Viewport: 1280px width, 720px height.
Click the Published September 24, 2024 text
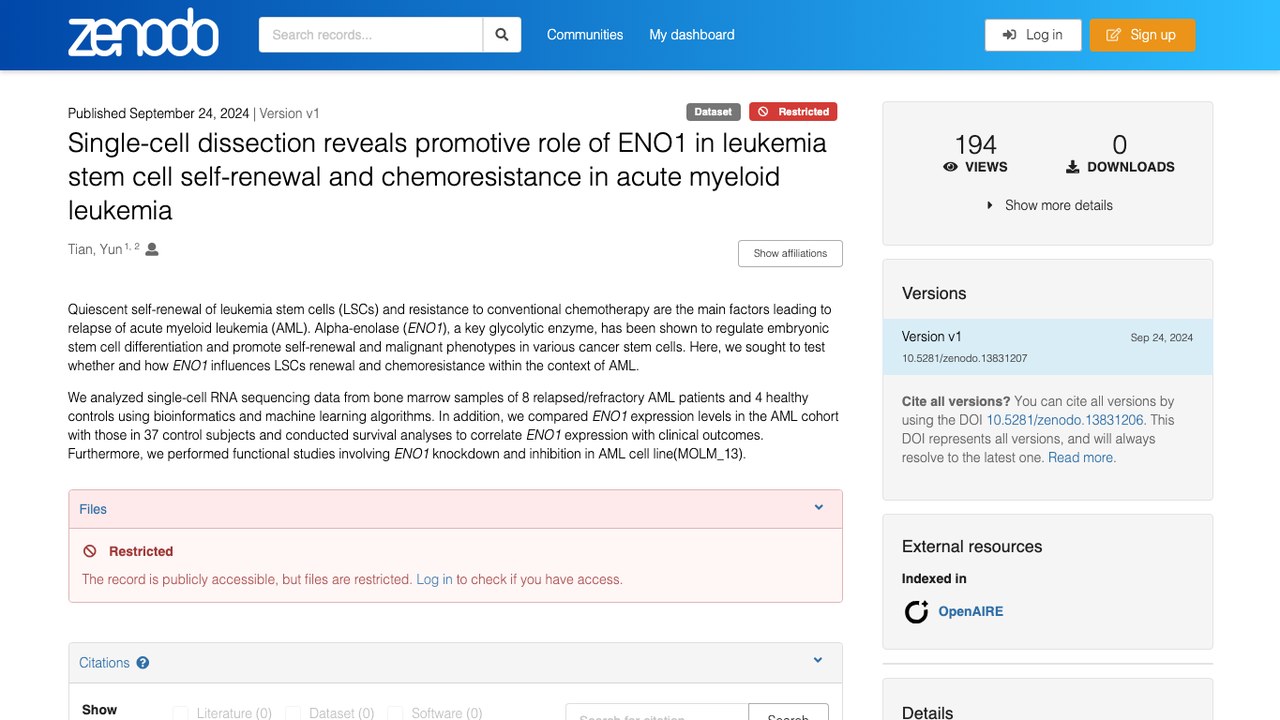(159, 113)
